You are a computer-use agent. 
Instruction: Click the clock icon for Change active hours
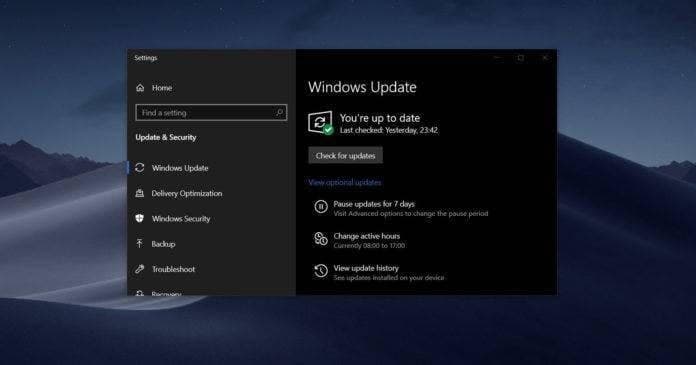(321, 239)
